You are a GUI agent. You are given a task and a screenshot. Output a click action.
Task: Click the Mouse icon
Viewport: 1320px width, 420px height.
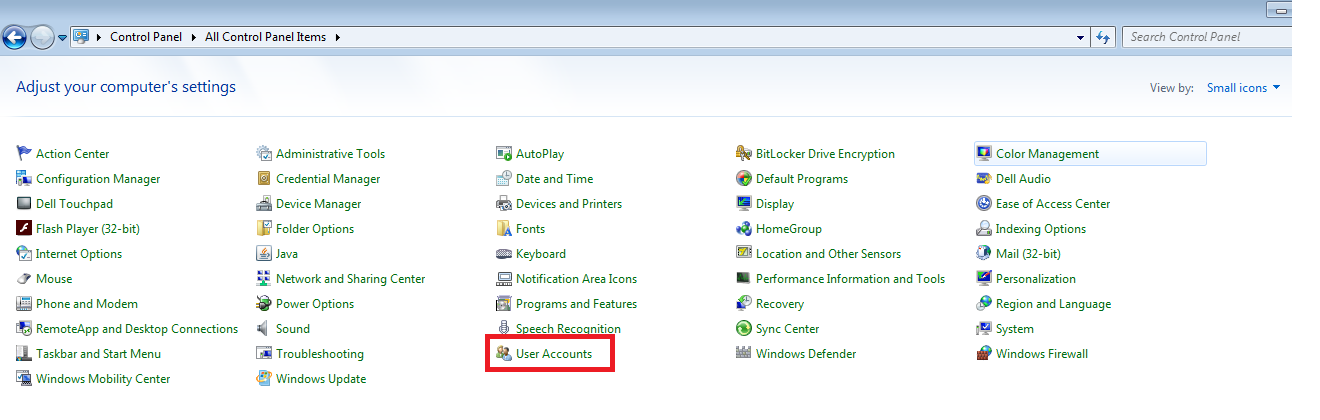point(24,278)
